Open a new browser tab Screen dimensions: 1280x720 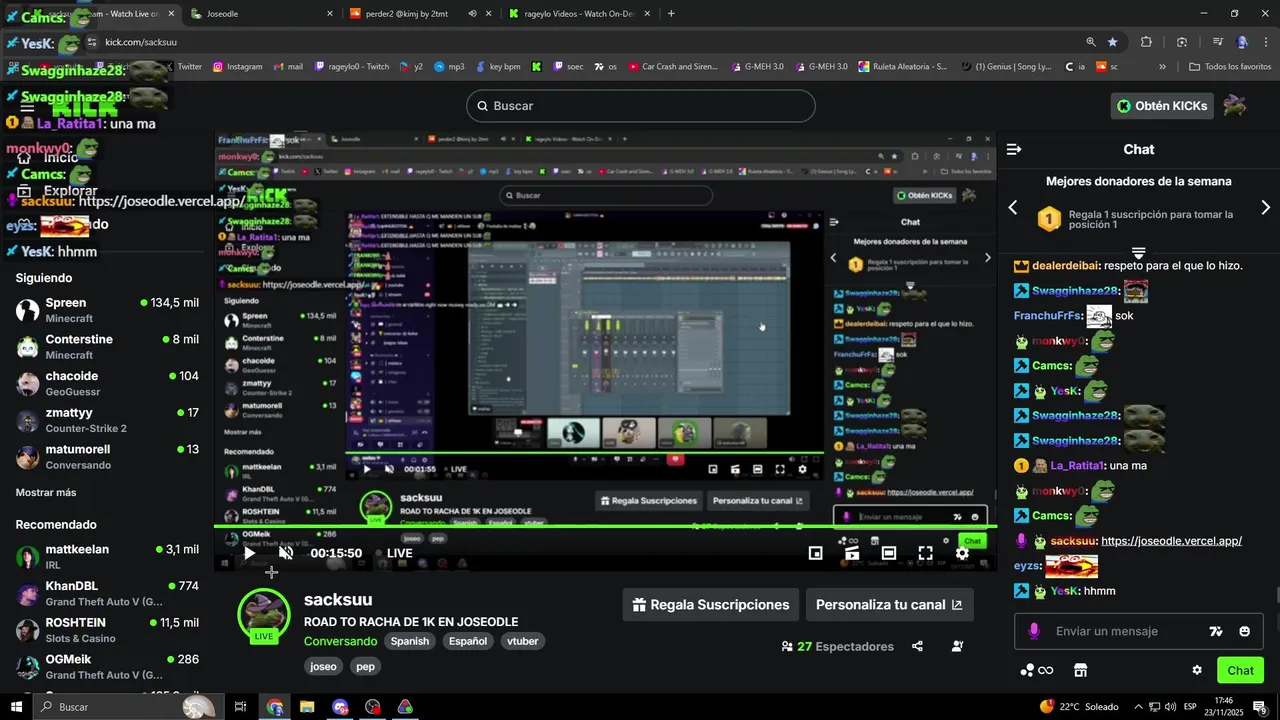pos(671,14)
